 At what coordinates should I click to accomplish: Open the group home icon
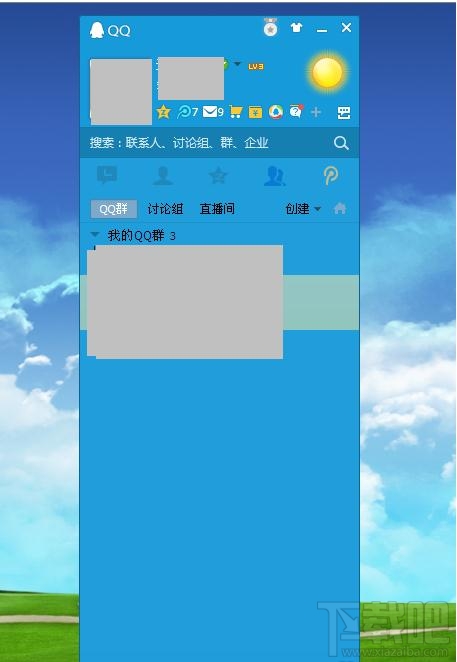[x=340, y=209]
